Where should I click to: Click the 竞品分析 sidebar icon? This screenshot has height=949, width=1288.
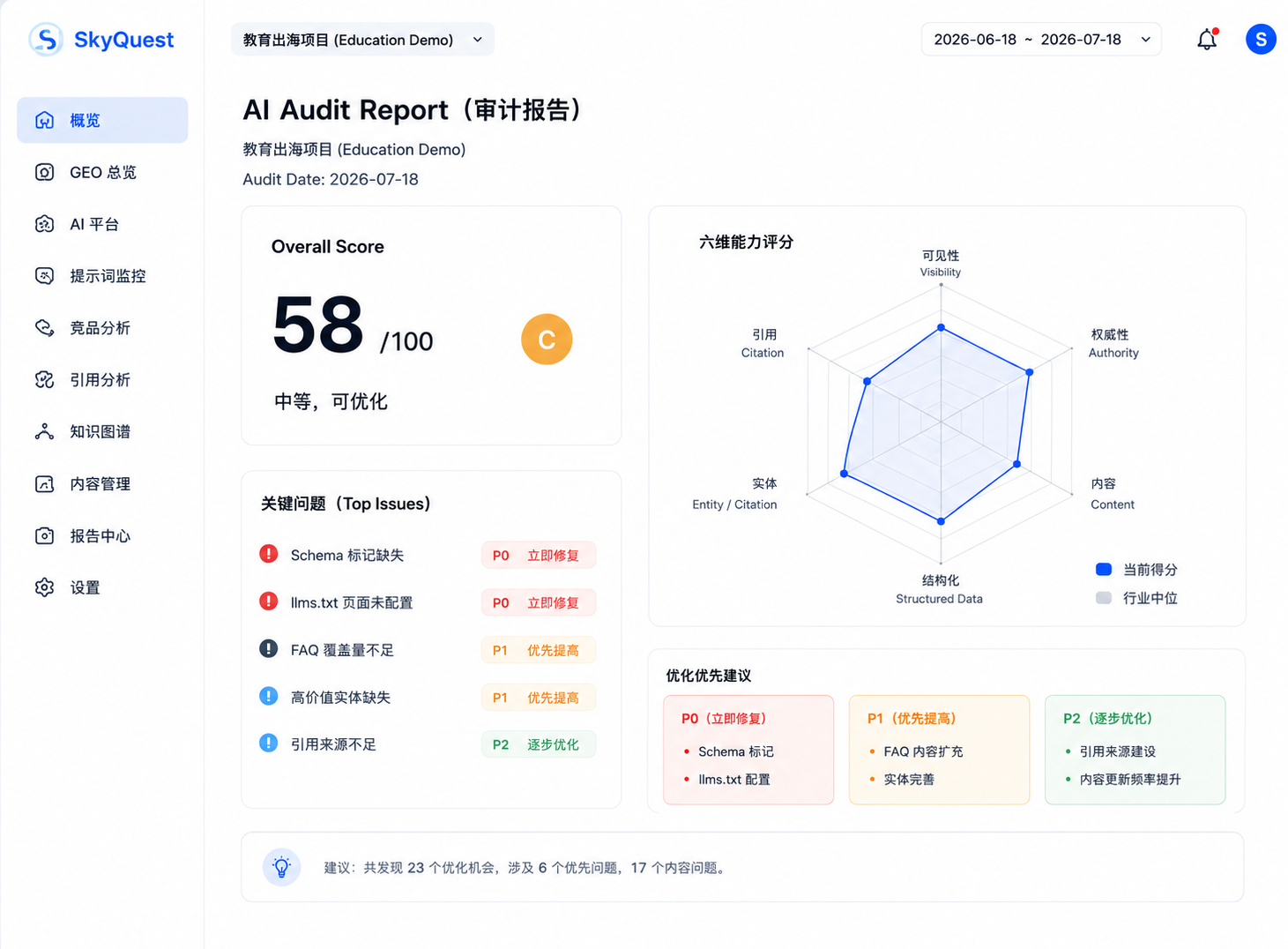pos(44,328)
